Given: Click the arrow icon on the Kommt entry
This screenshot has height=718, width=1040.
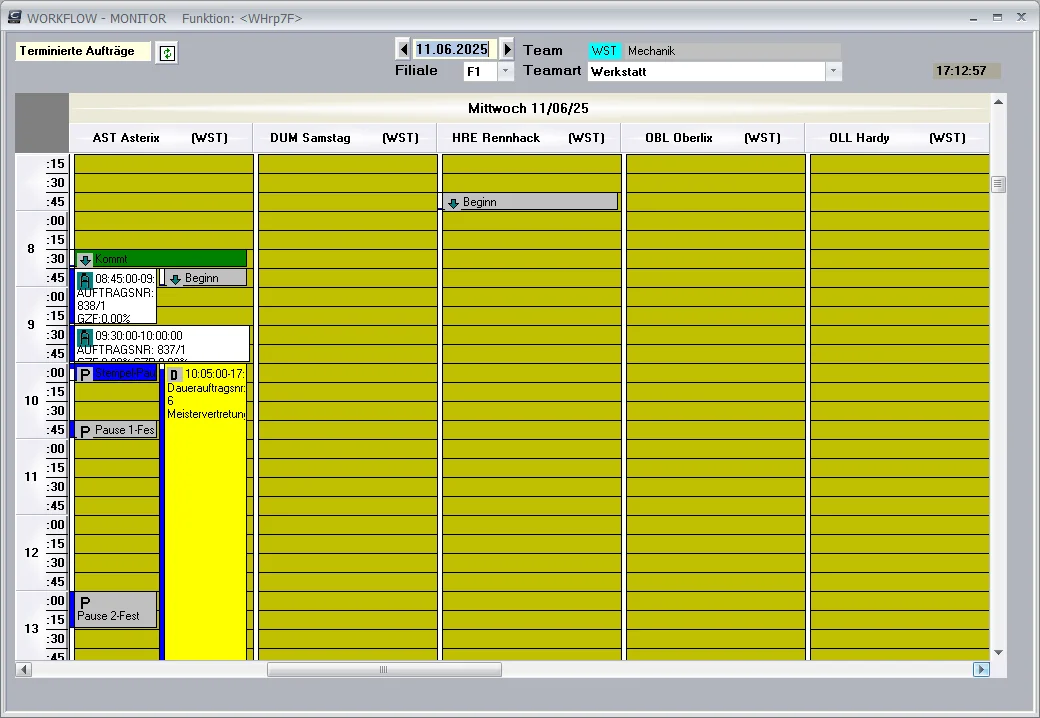Looking at the screenshot, I should [85, 260].
